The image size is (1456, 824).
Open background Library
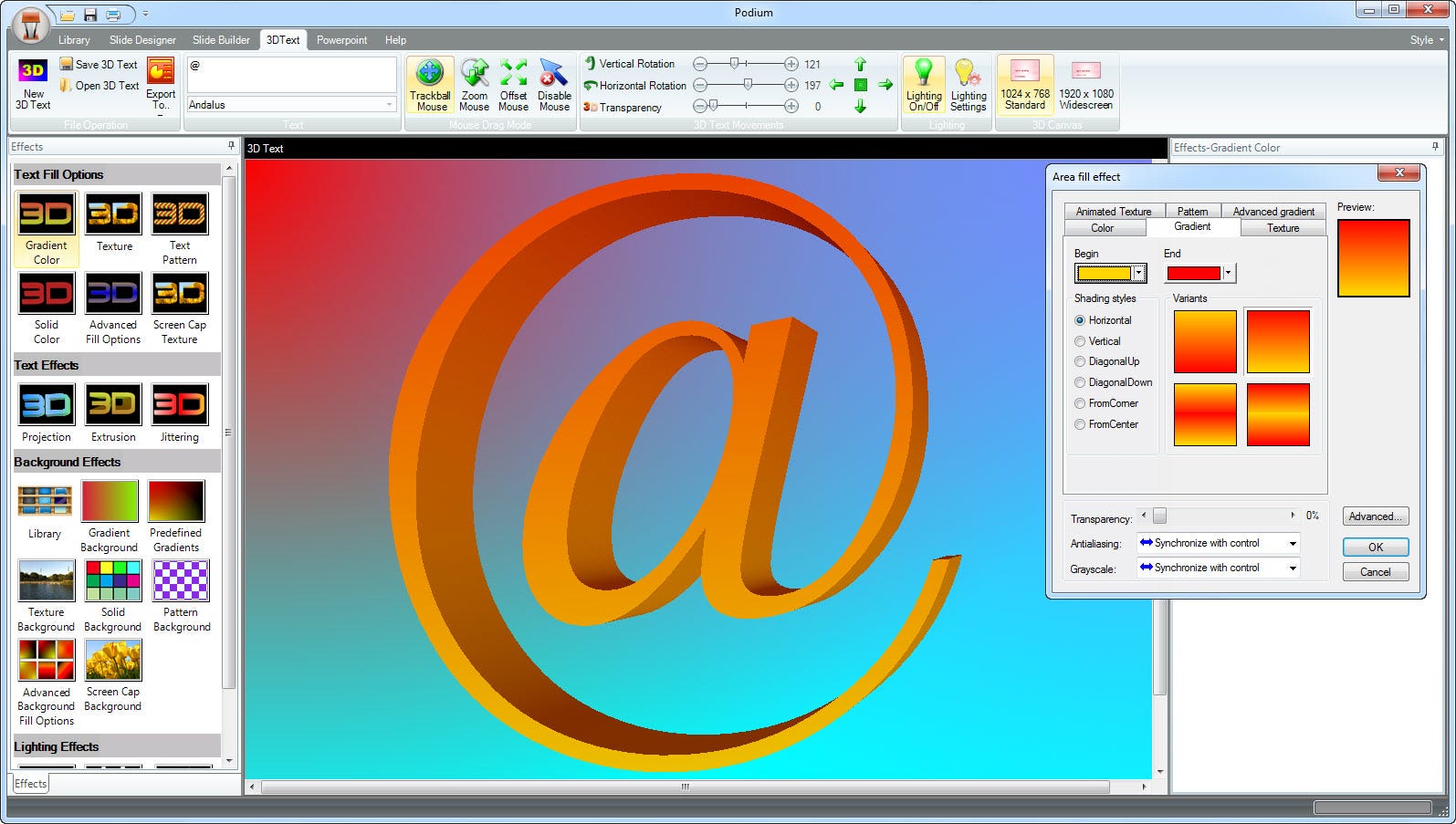[45, 510]
